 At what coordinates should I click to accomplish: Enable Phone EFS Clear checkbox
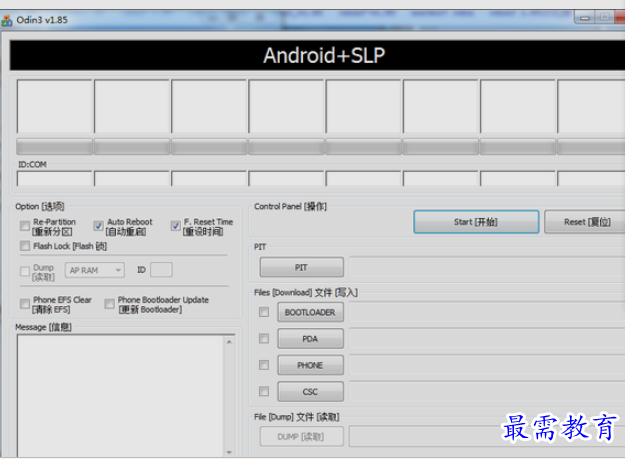pyautogui.click(x=25, y=304)
